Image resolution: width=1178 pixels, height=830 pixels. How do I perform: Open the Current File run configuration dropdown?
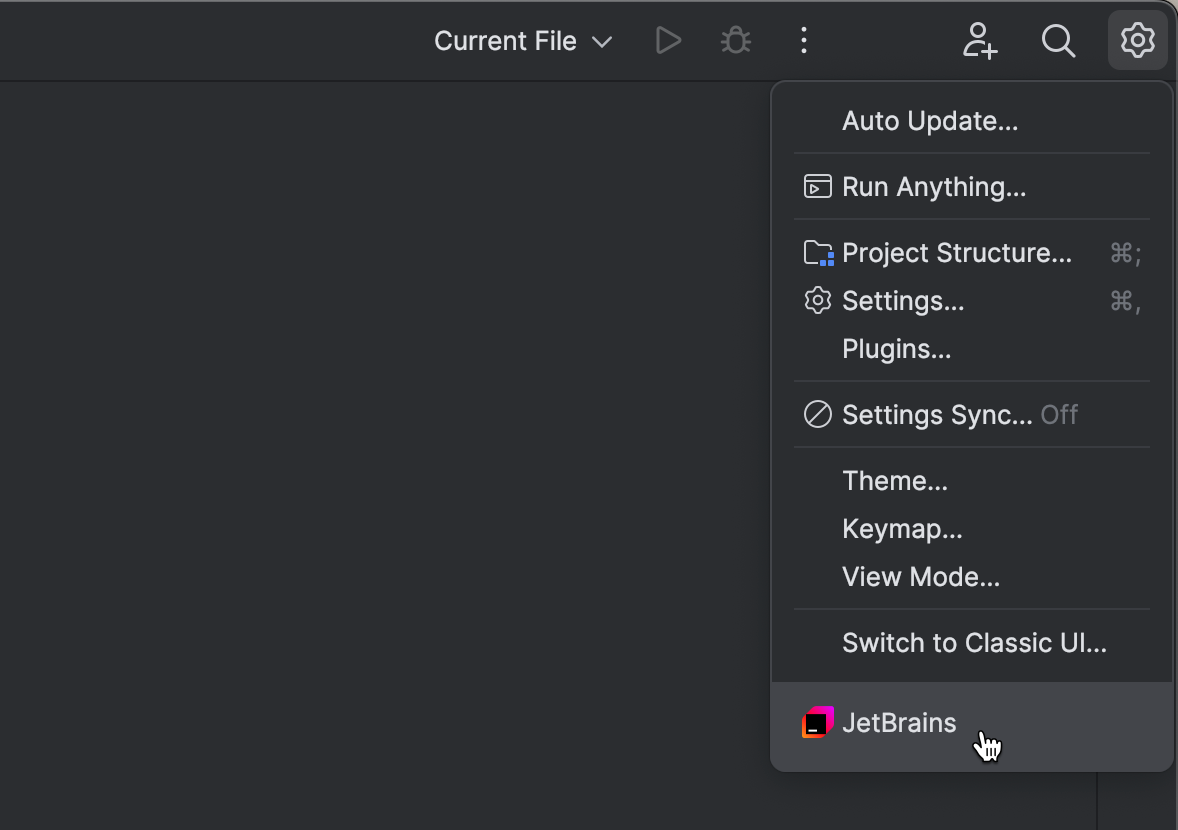tap(521, 41)
